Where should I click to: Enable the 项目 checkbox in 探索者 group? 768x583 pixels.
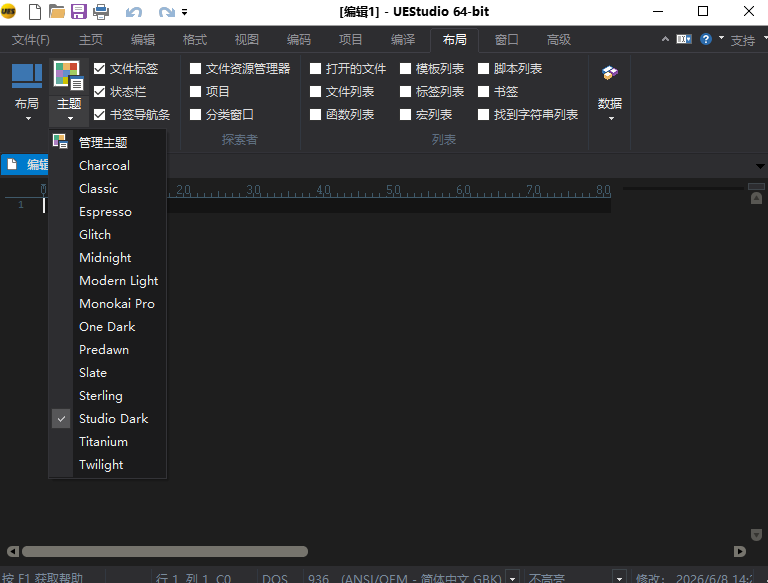click(x=195, y=92)
